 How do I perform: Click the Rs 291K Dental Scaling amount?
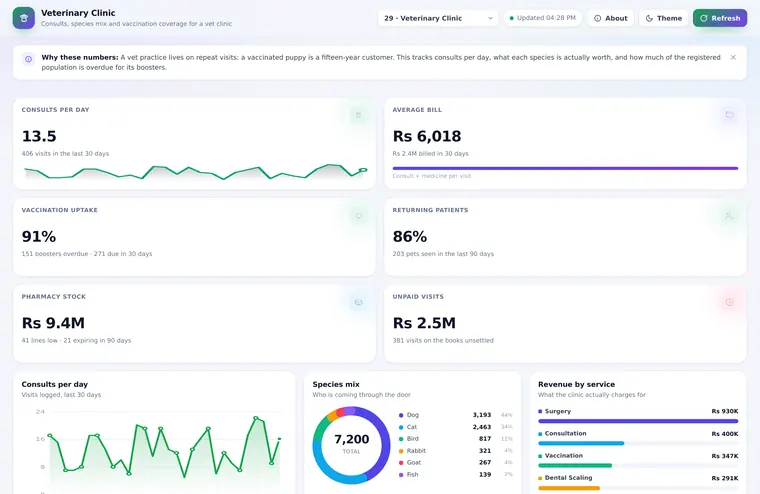(725, 478)
